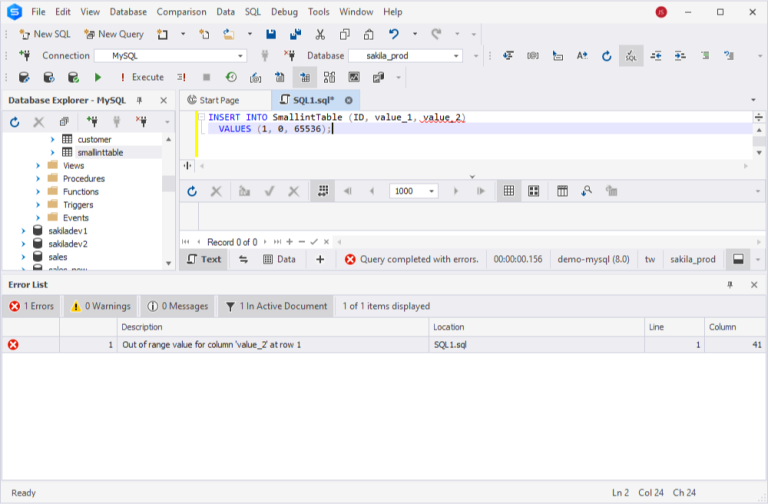
Task: Click the New SQL button
Action: [x=45, y=34]
